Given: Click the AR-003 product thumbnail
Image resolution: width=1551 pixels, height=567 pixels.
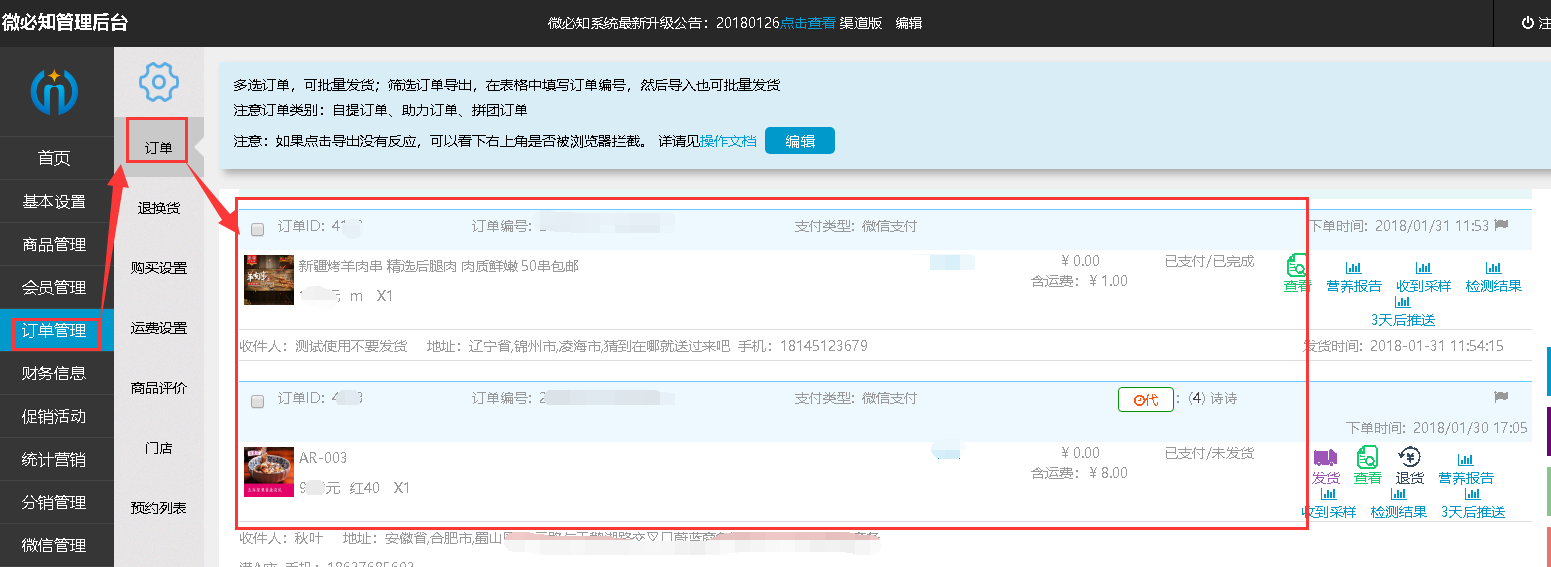Looking at the screenshot, I should pyautogui.click(x=268, y=472).
